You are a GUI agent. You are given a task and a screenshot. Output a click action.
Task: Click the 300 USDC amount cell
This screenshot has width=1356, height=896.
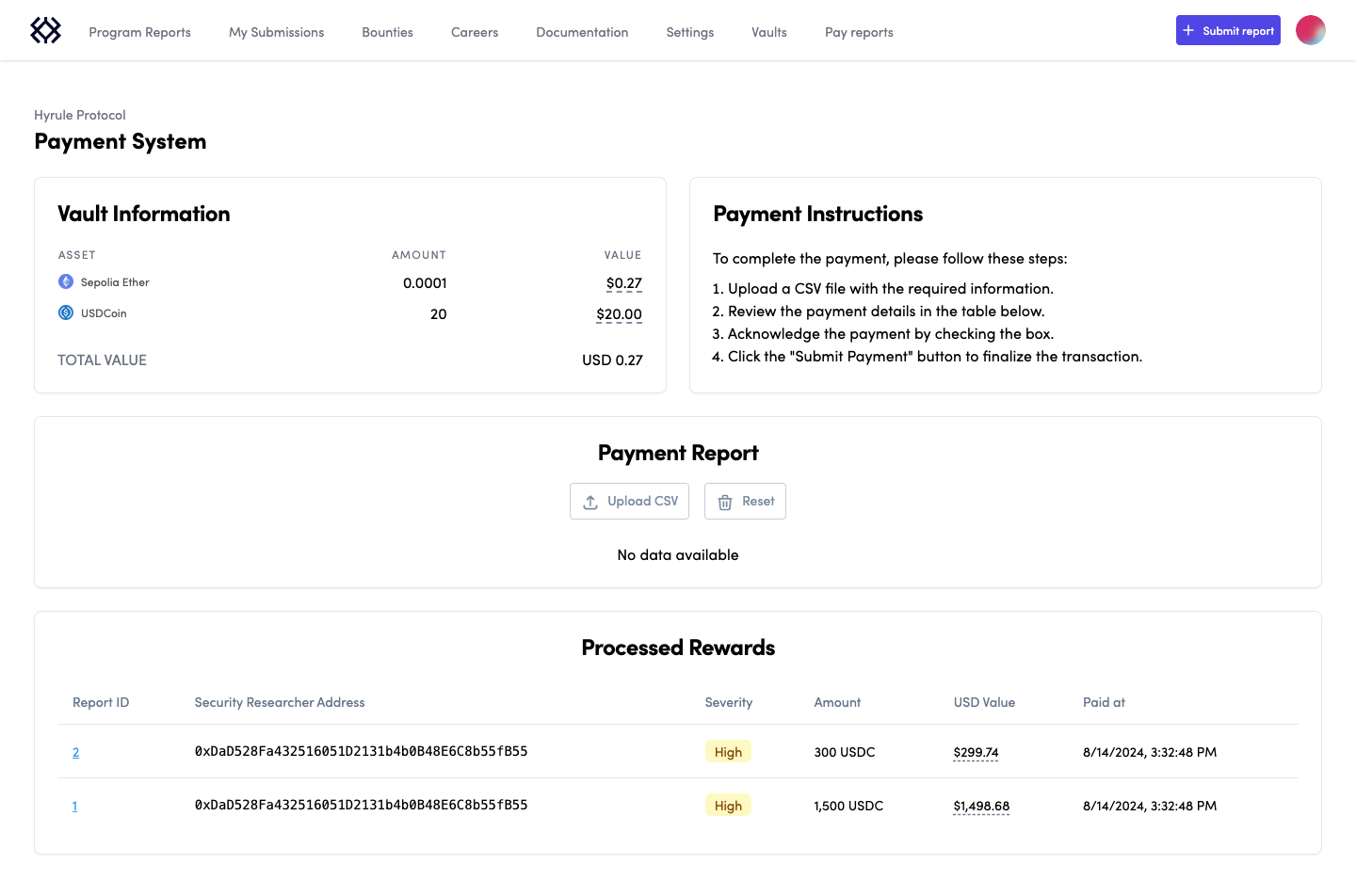[845, 752]
